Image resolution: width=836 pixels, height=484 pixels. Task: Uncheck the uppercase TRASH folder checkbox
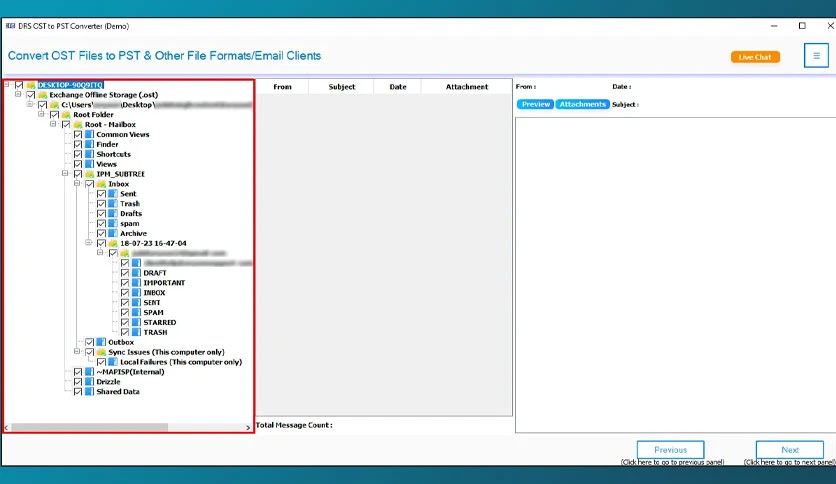click(x=125, y=332)
